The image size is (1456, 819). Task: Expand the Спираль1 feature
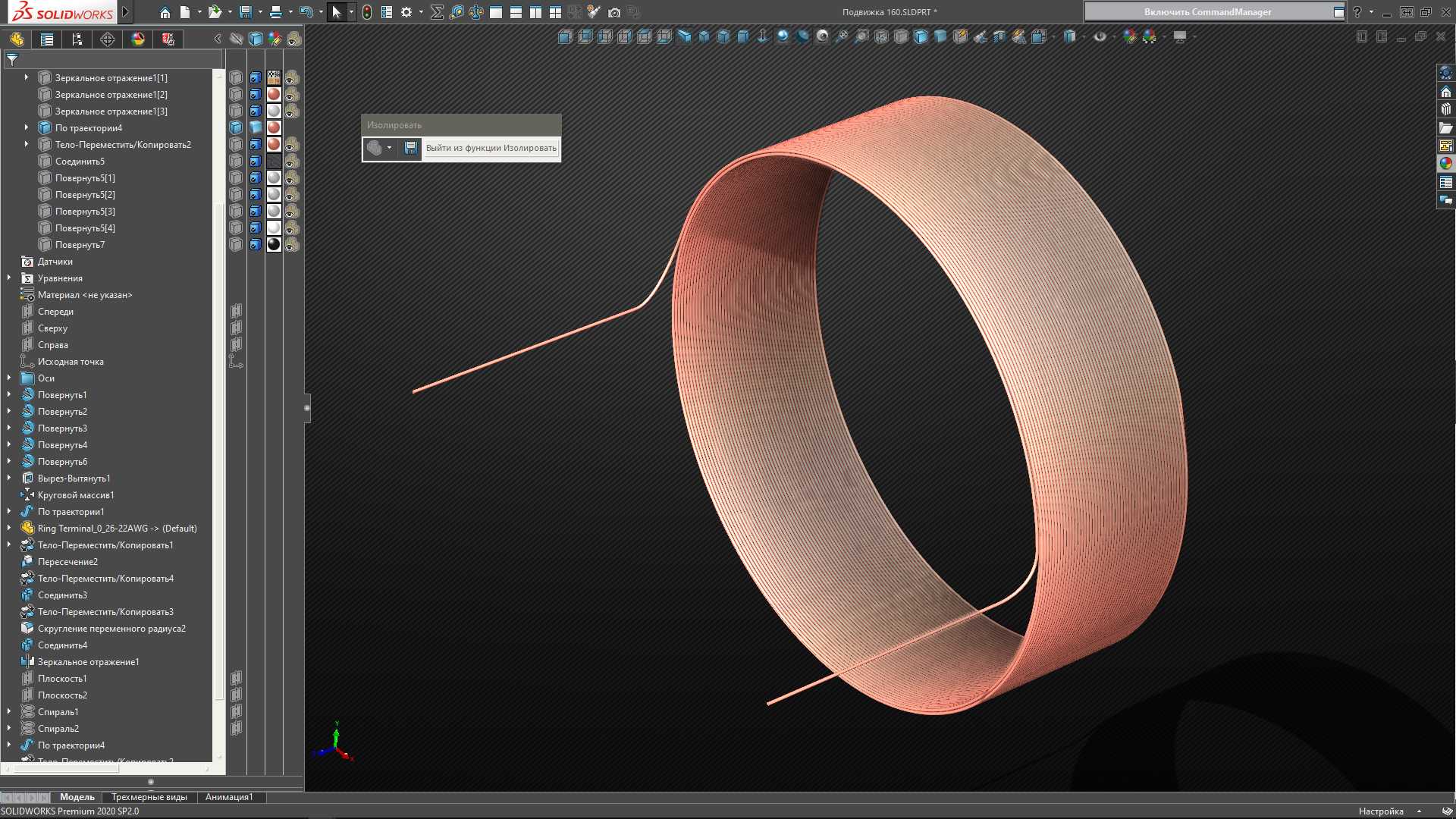[x=9, y=711]
